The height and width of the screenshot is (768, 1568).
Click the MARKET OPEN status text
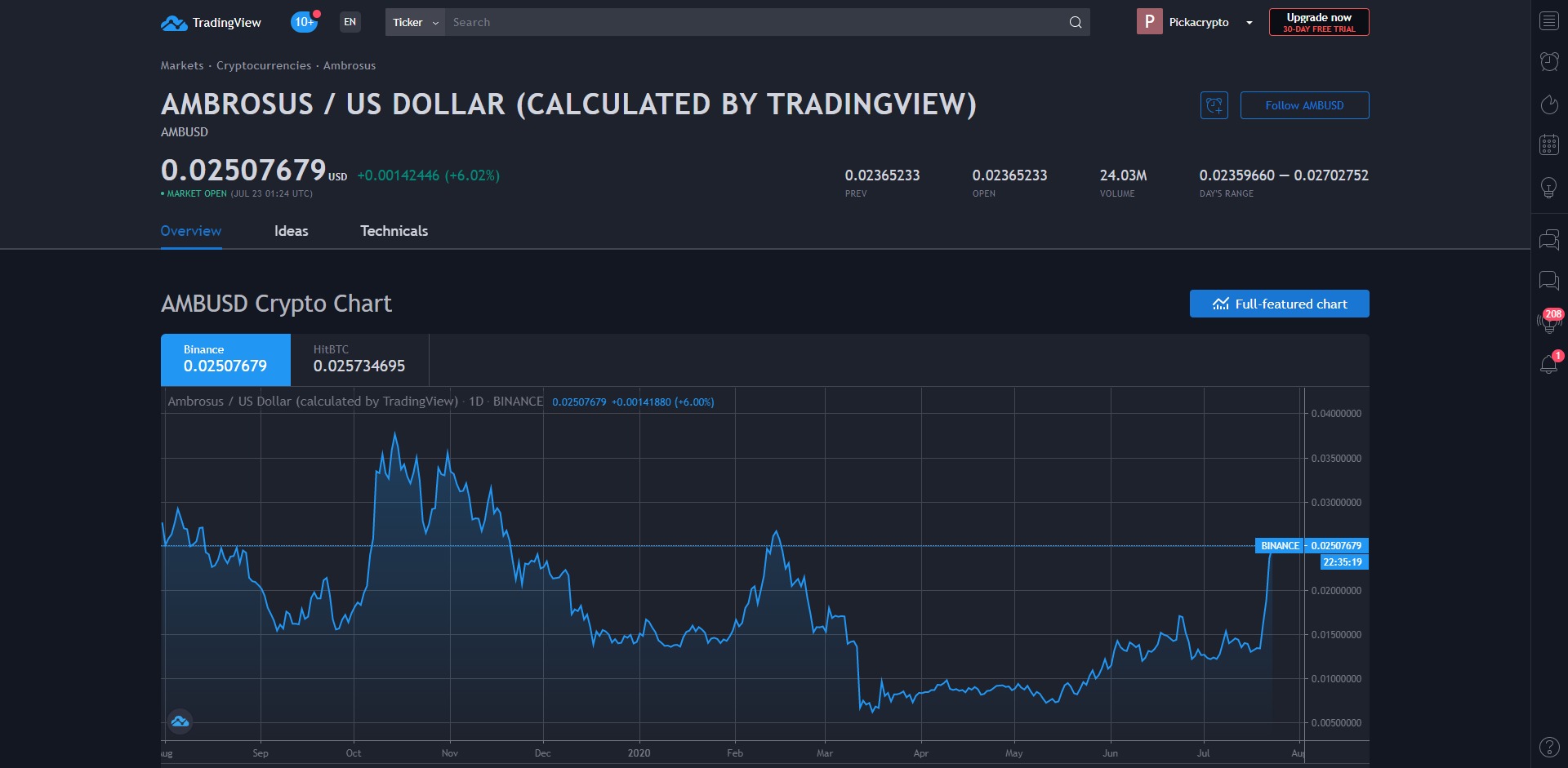point(197,193)
